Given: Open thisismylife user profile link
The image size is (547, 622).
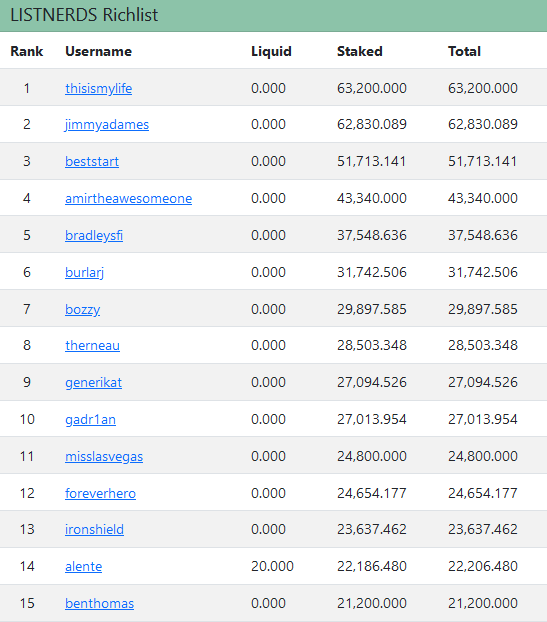Looking at the screenshot, I should point(98,88).
